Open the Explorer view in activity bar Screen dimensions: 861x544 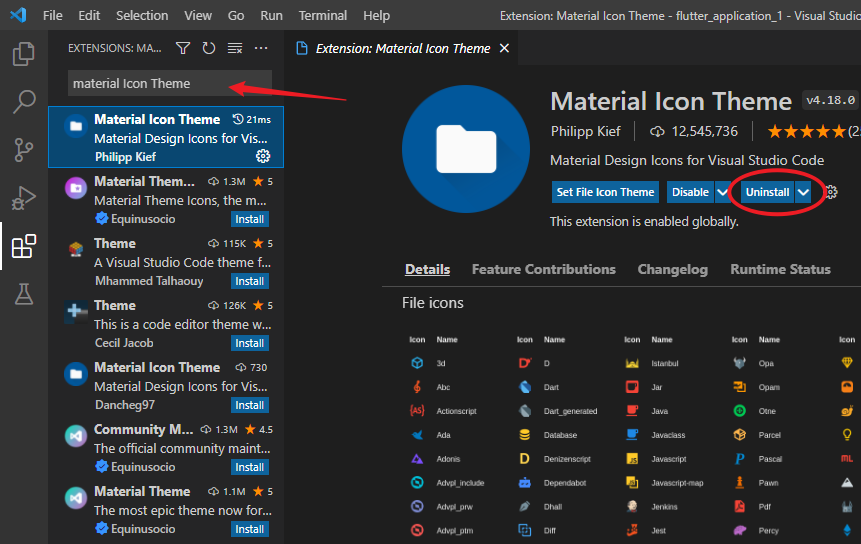pos(24,54)
